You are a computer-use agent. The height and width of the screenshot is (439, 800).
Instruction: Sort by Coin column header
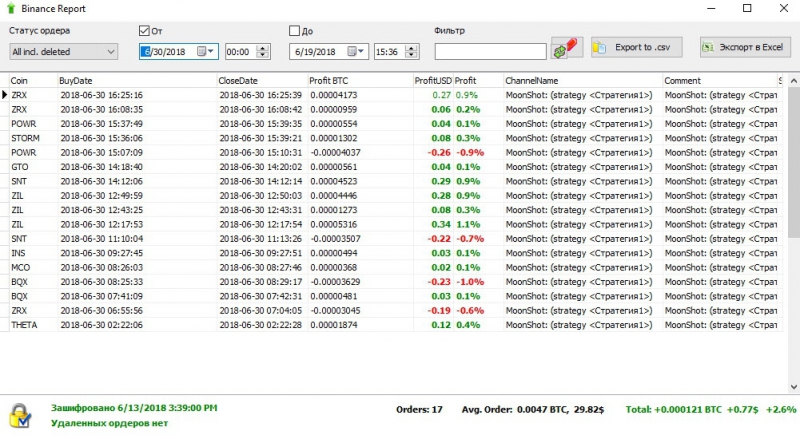click(33, 81)
